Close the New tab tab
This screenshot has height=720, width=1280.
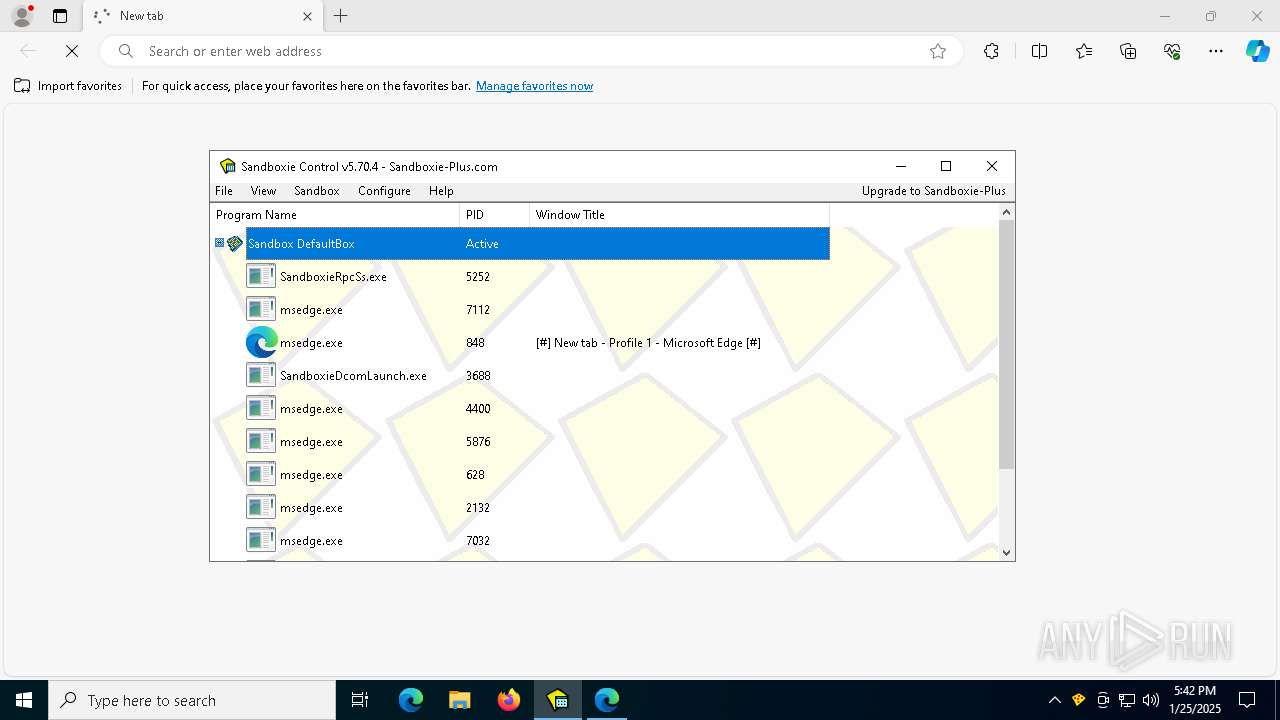pos(307,16)
